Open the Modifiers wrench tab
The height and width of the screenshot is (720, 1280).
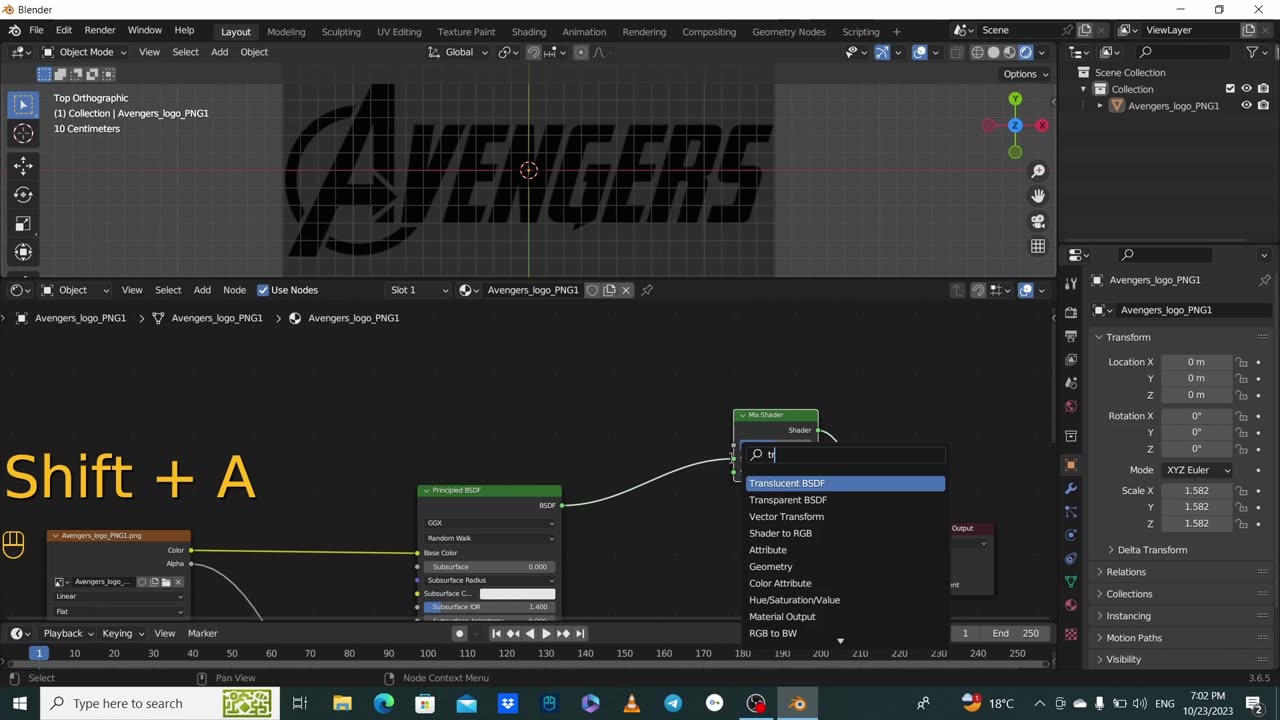tap(1071, 489)
